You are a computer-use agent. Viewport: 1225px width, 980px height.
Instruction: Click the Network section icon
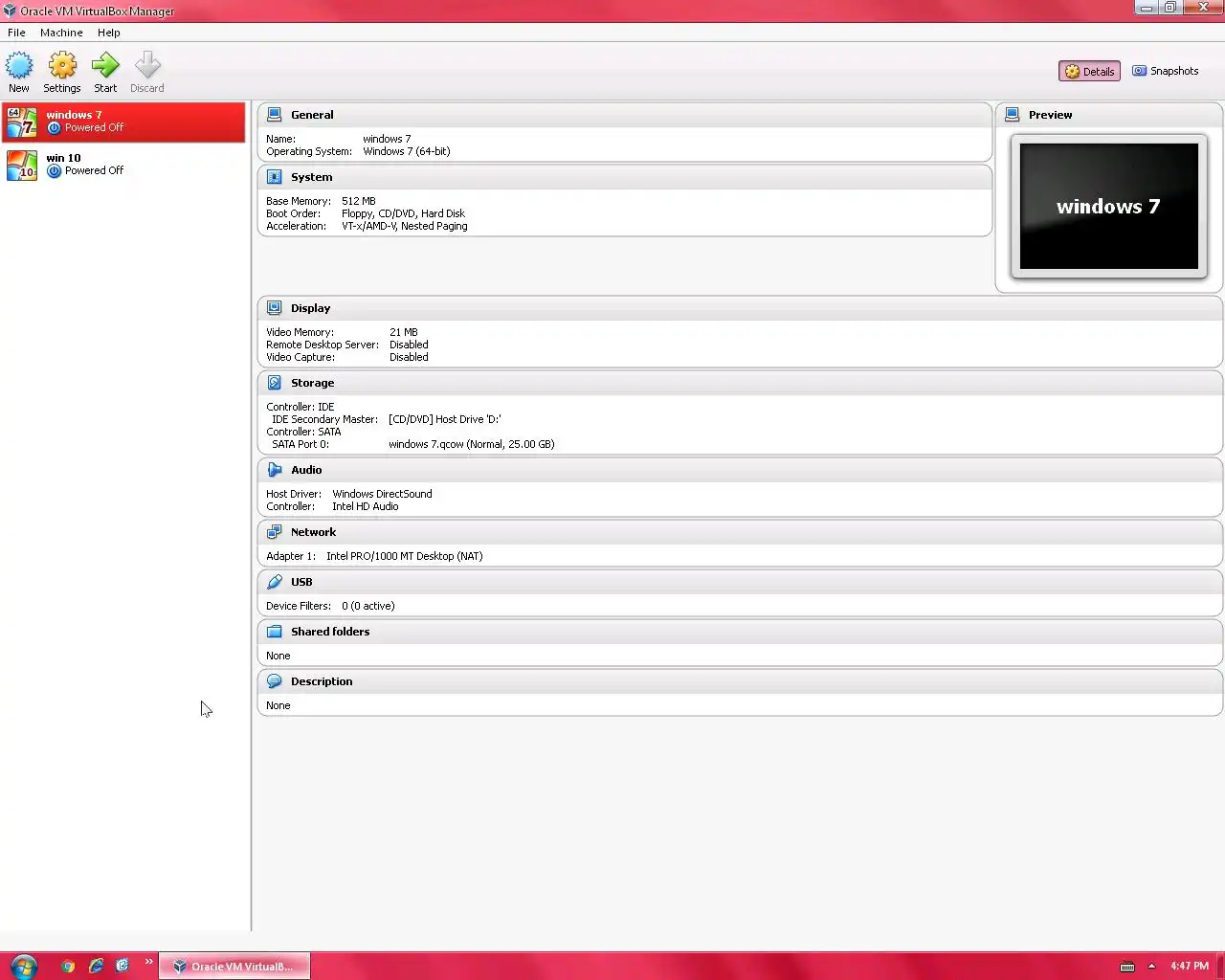(275, 532)
